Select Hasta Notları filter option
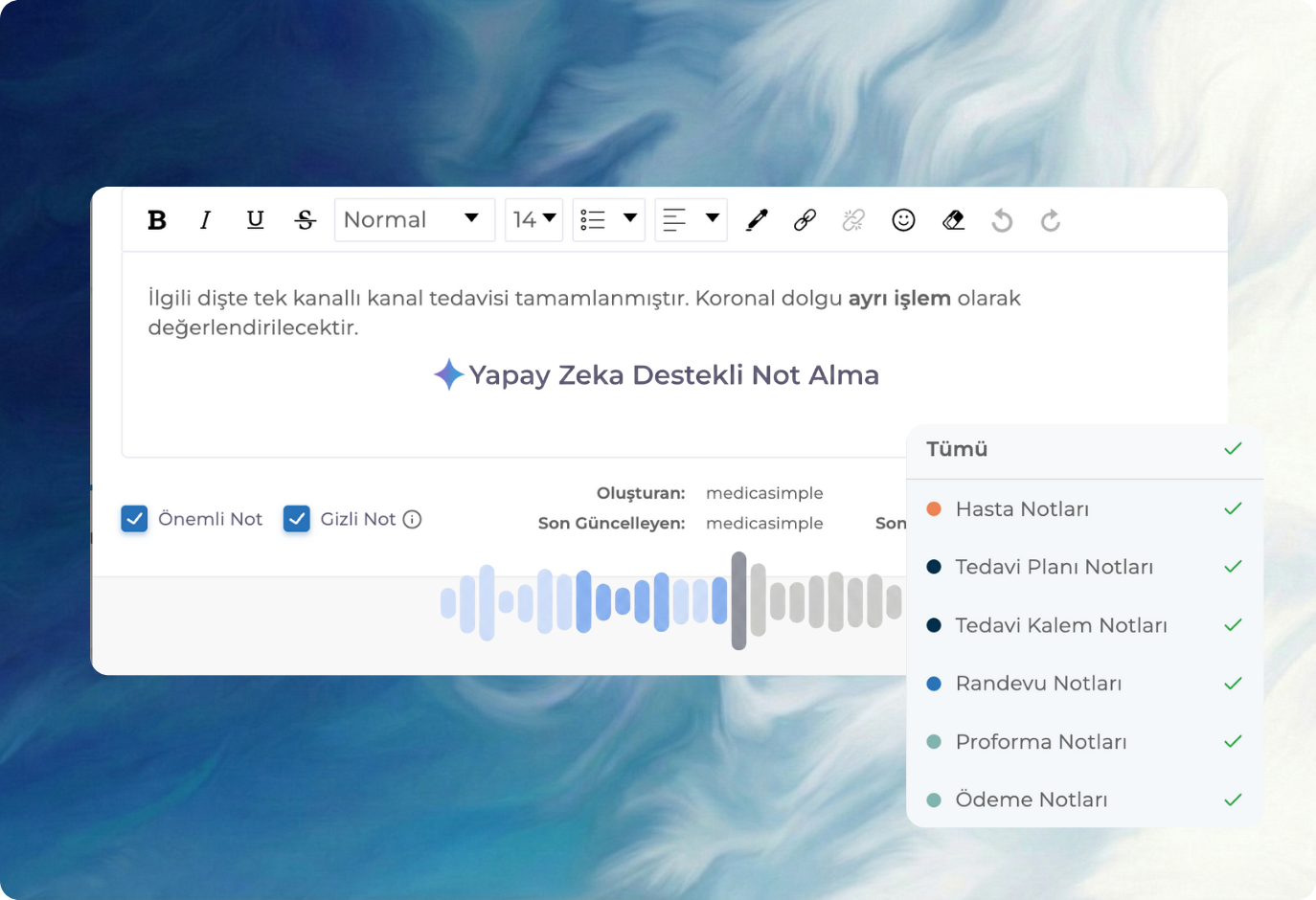The image size is (1316, 900). click(x=1084, y=508)
